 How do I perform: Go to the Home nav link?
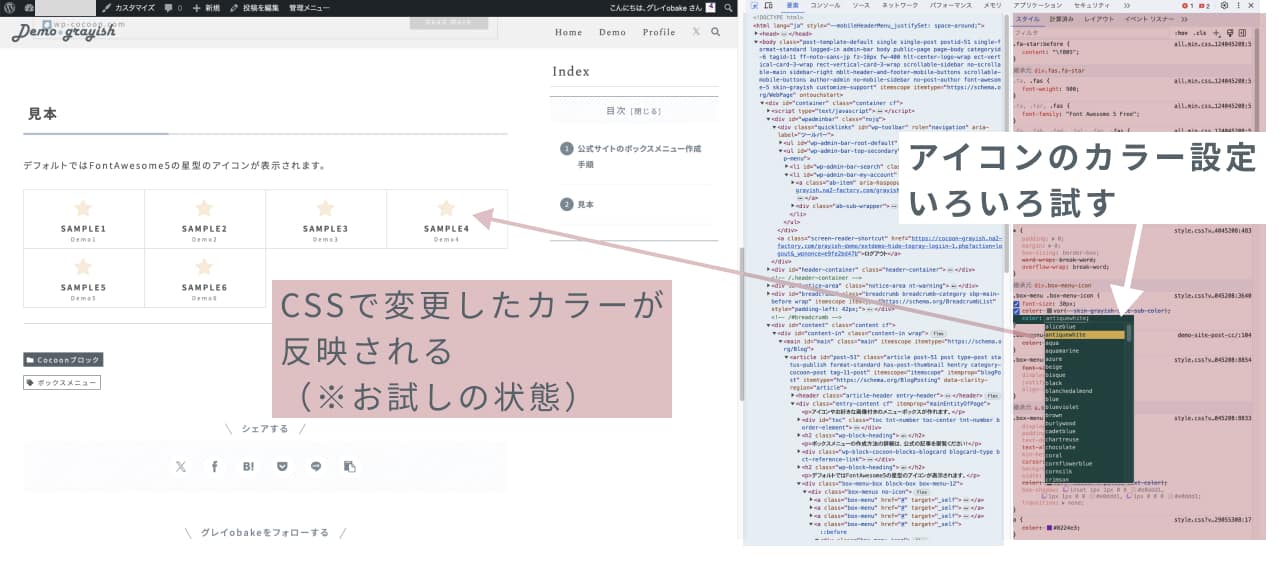(x=568, y=32)
